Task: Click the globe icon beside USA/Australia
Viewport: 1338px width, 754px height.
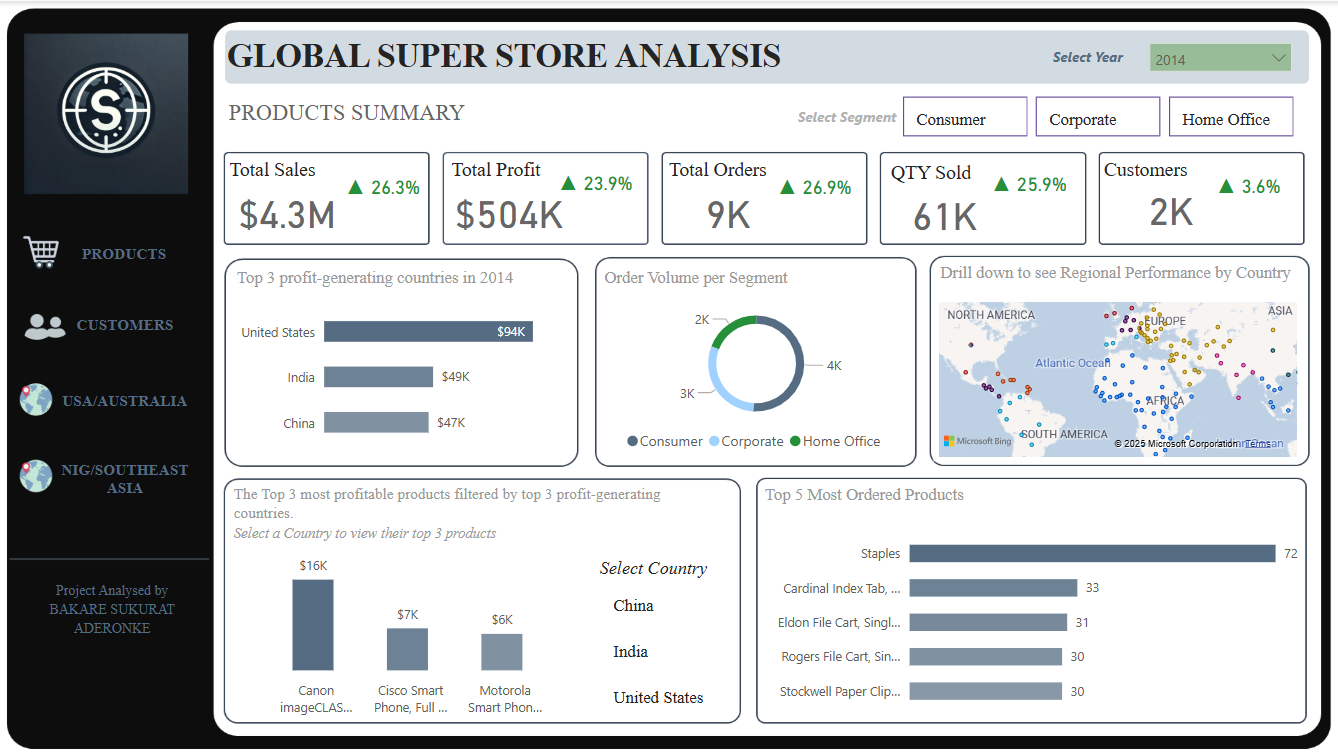Action: (36, 400)
